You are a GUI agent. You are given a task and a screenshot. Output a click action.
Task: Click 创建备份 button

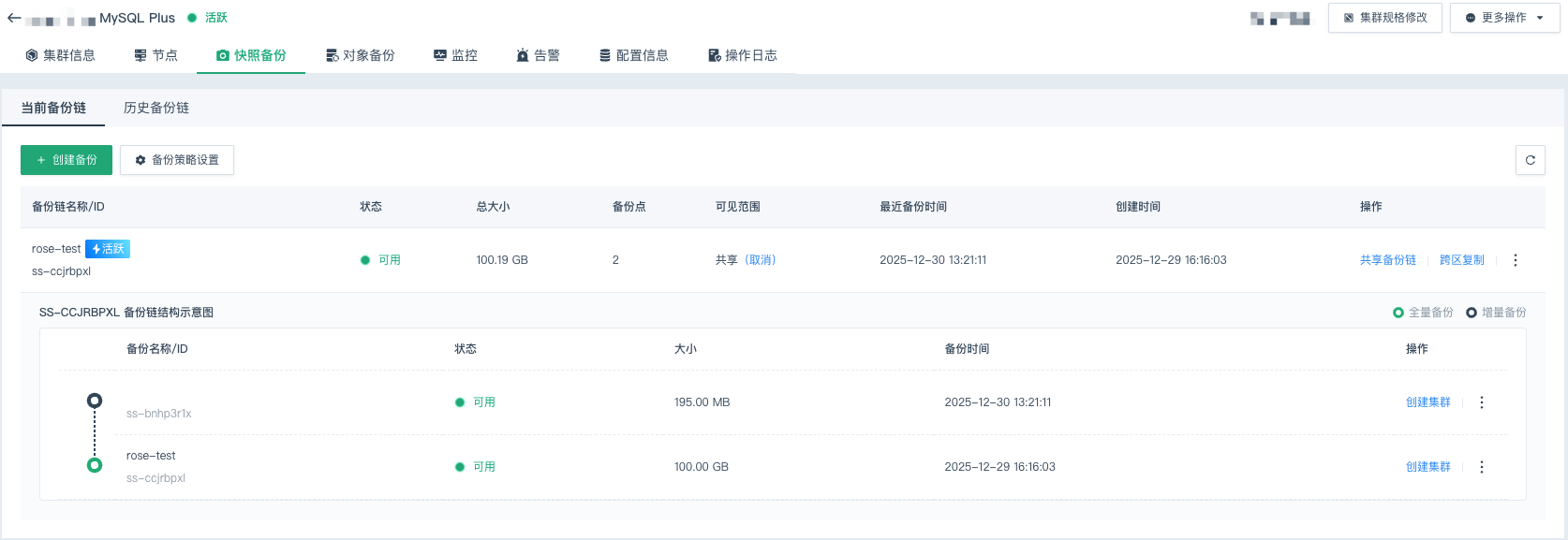[x=67, y=160]
